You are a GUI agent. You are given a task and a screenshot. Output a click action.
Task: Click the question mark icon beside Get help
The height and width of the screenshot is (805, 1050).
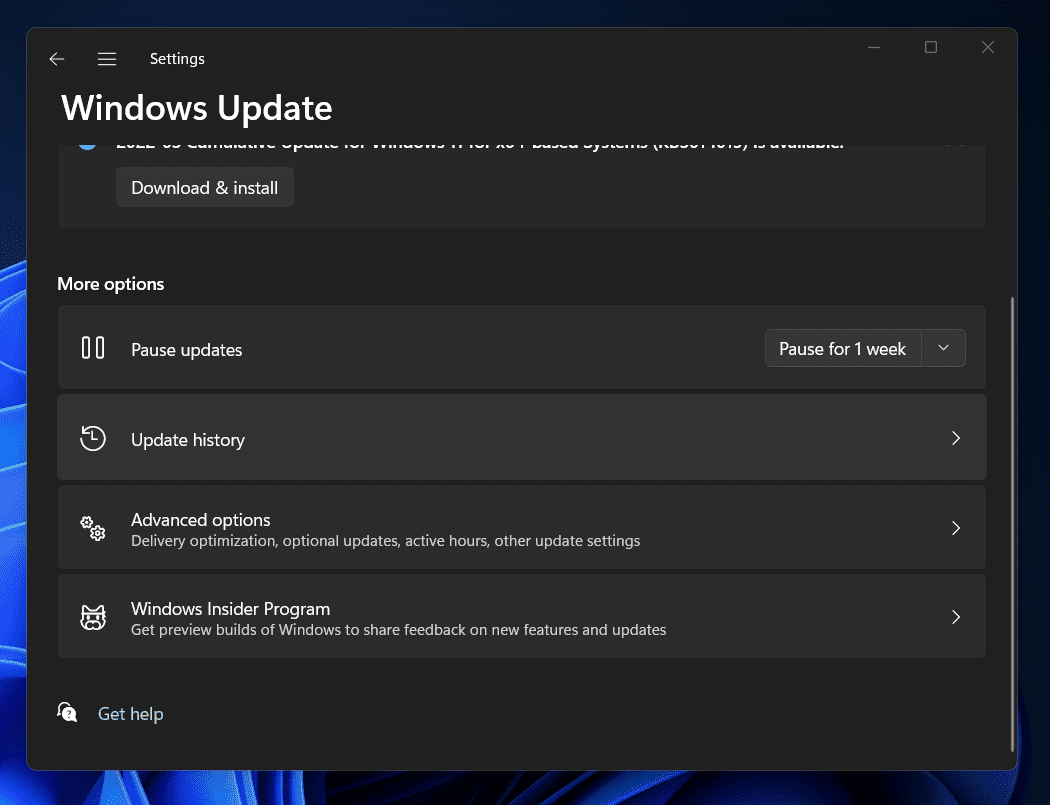66,712
